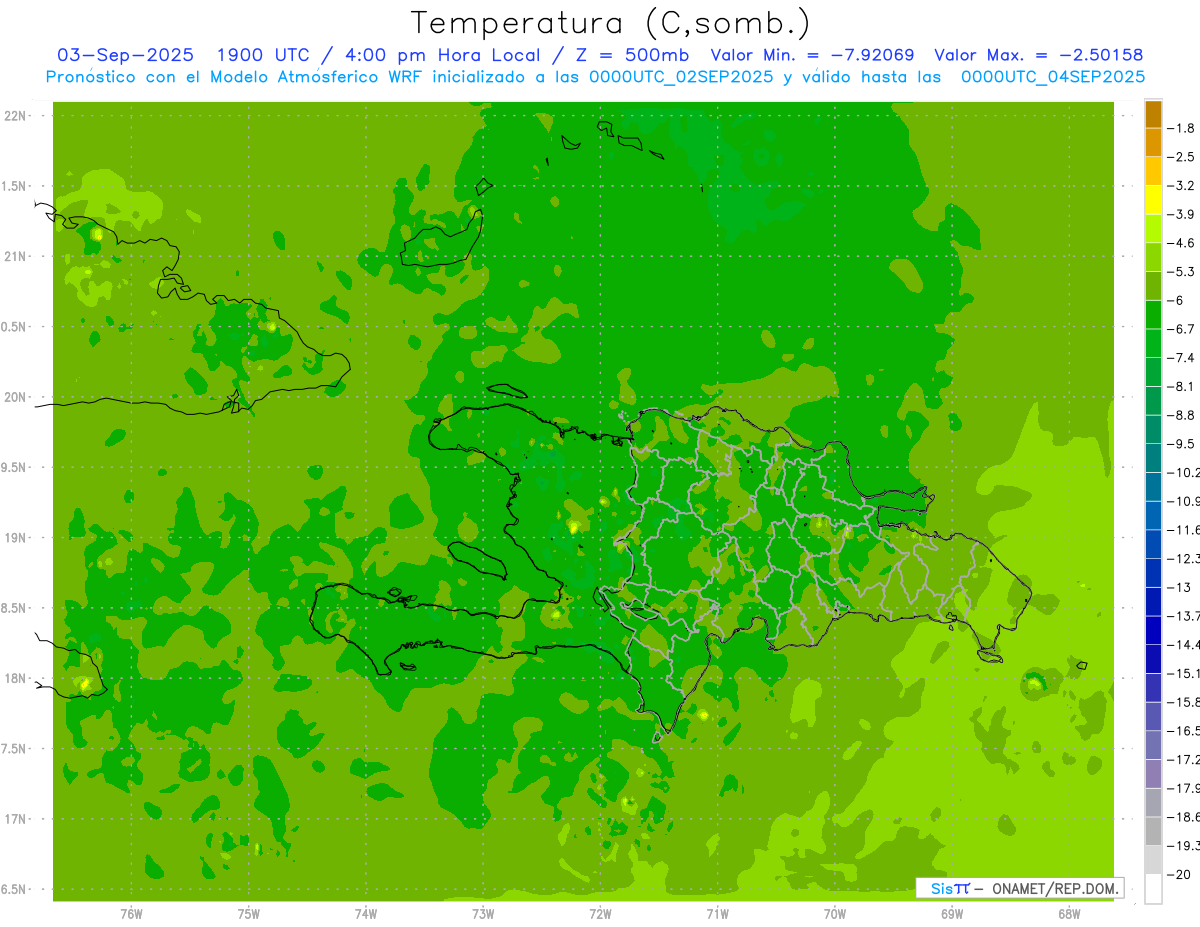Click the "-15.8" color scale label
The height and width of the screenshot is (927, 1200).
(x=1186, y=702)
